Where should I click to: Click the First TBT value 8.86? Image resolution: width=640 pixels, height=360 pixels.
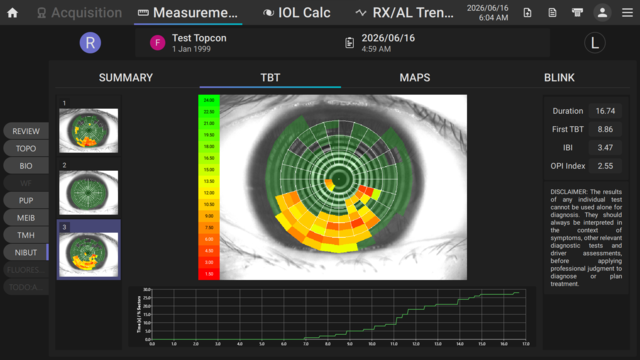(605, 129)
